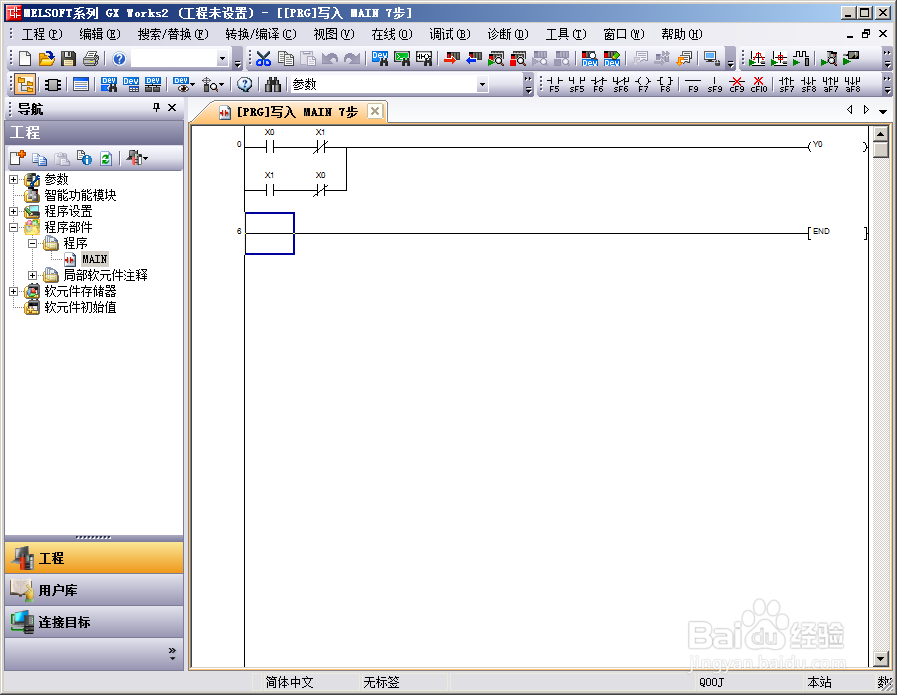Screen dimensions: 897x695
Task: Insert rising pulse contact sF7
Action: [x=787, y=85]
